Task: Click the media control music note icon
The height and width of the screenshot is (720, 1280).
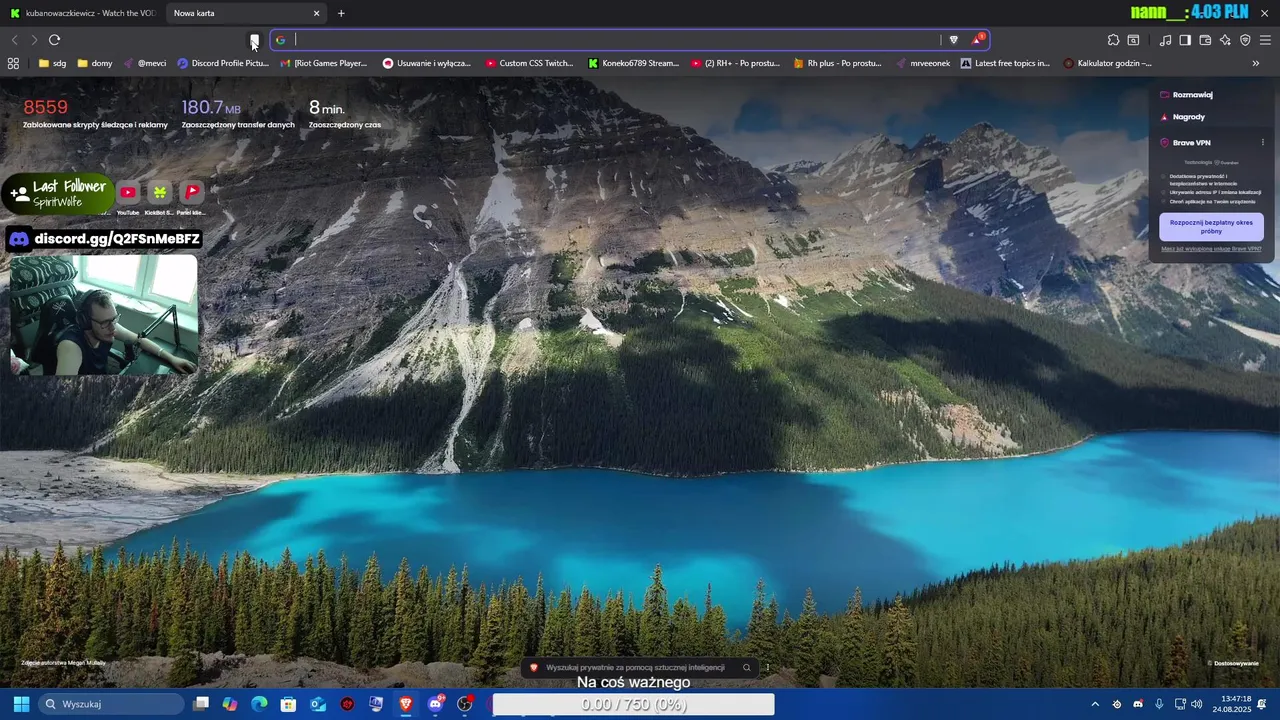Action: coord(1165,40)
